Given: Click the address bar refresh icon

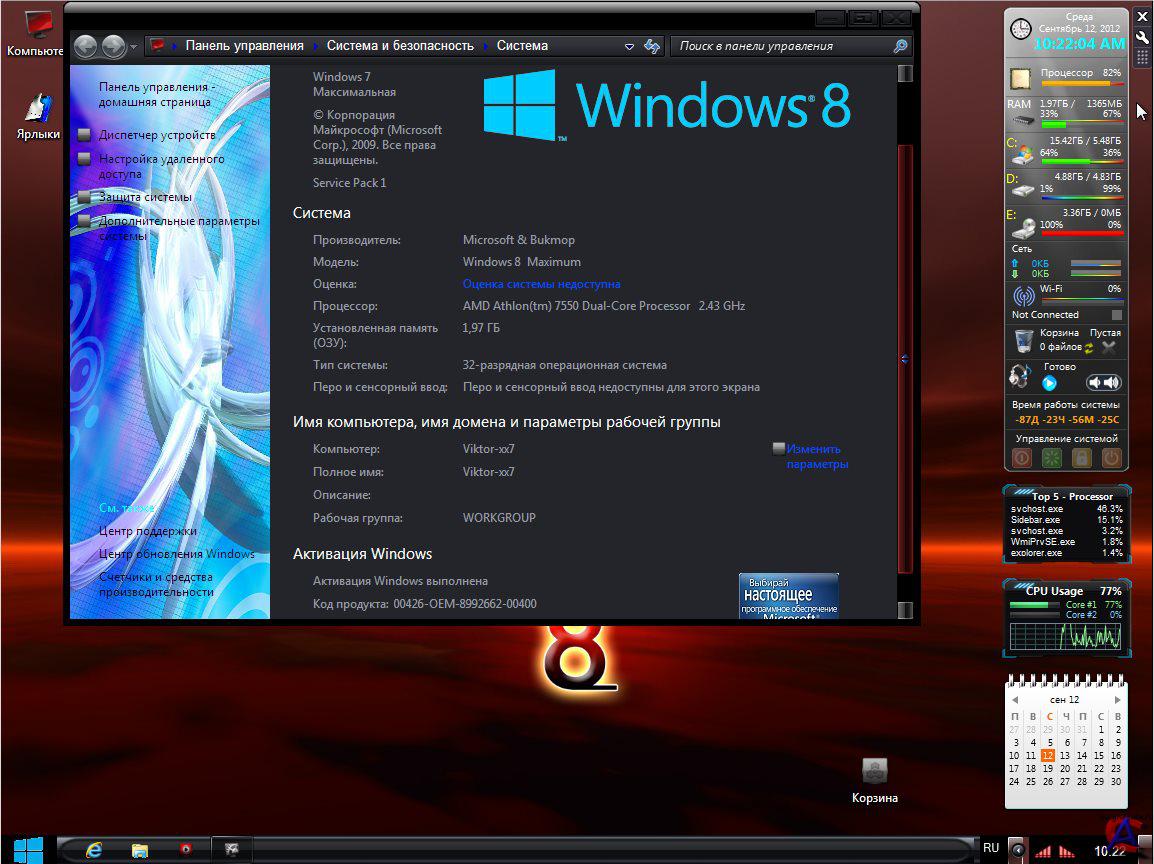Looking at the screenshot, I should tap(652, 46).
